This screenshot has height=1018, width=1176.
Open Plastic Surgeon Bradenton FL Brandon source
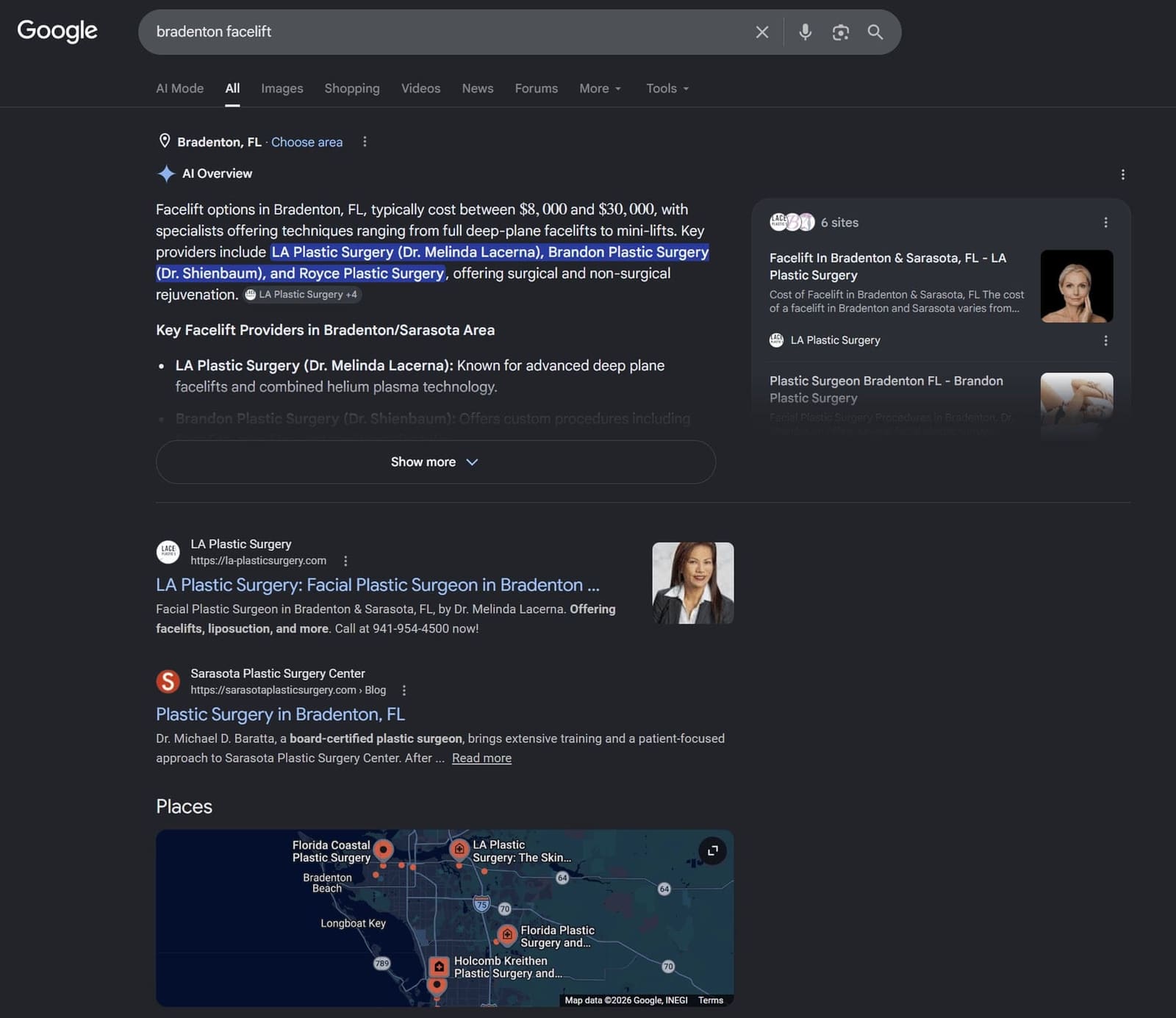click(886, 389)
